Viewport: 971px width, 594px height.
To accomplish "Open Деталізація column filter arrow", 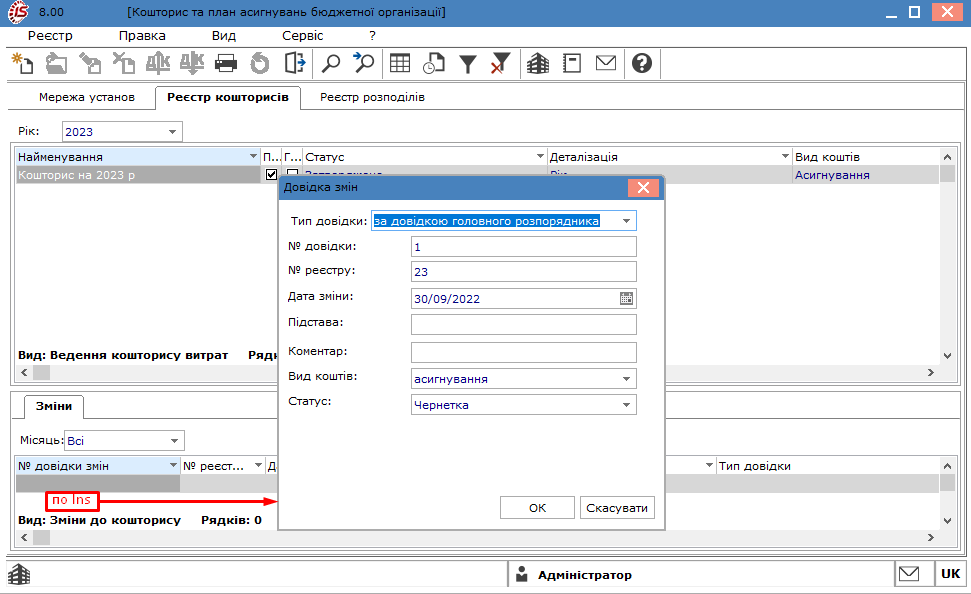I will [x=785, y=157].
